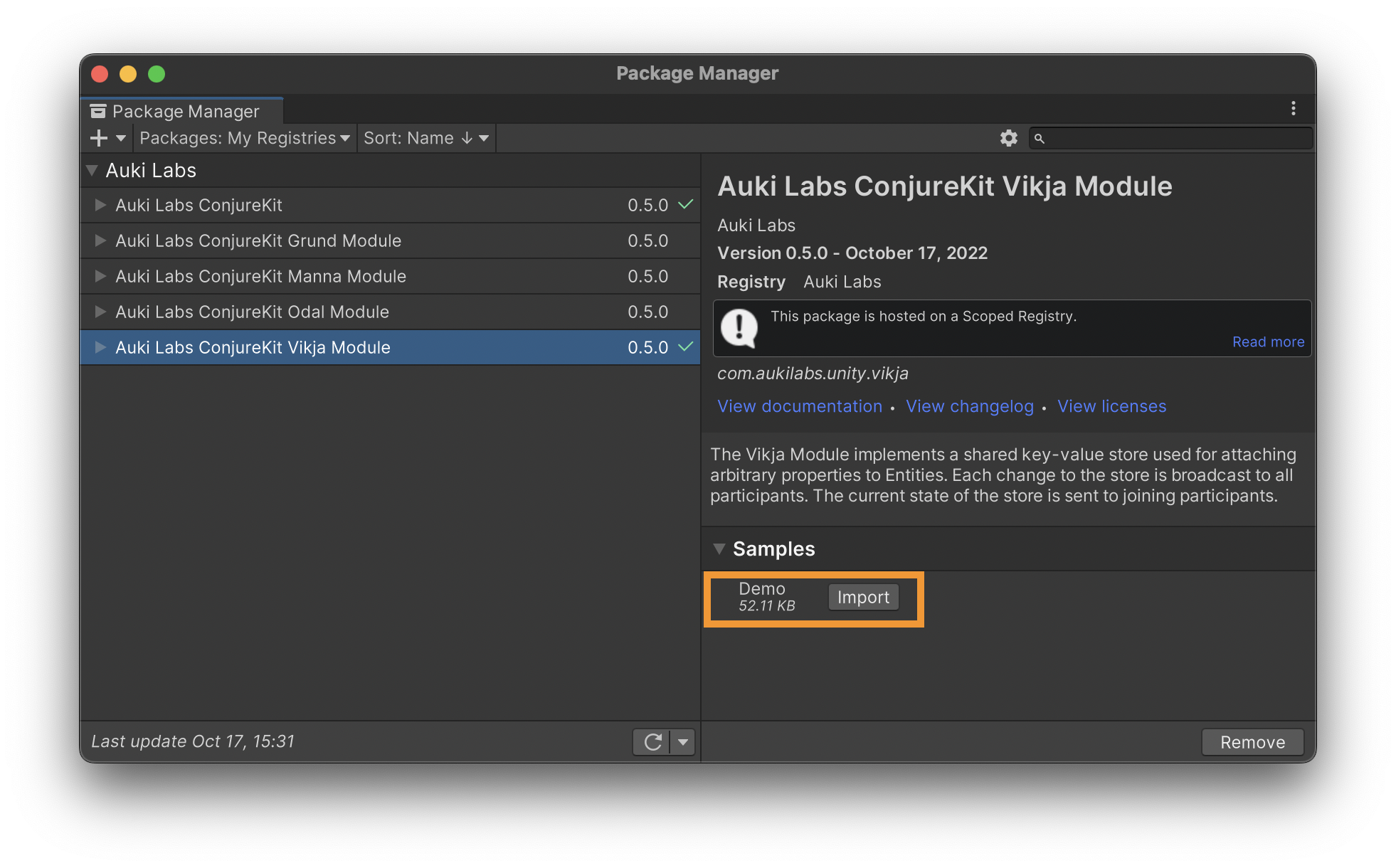Minimize the Package Manager window
1396x868 pixels.
128,74
